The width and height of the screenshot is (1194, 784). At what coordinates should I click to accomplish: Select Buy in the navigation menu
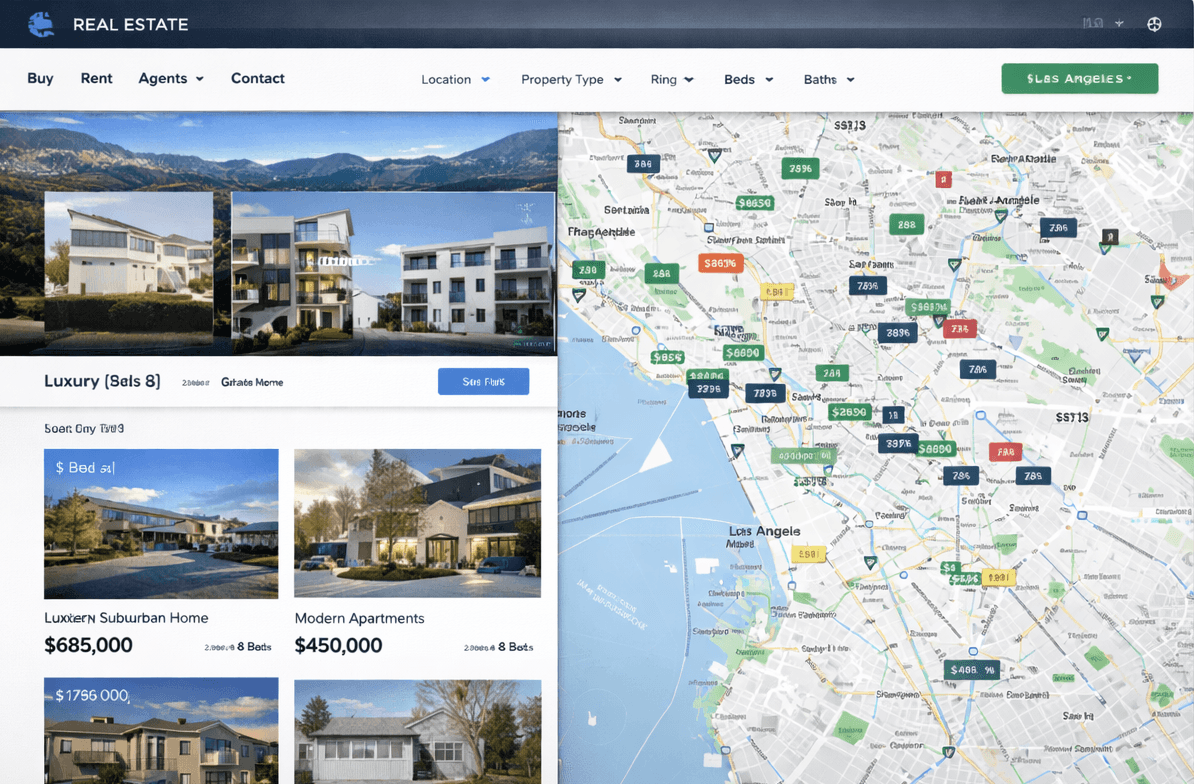coord(40,78)
